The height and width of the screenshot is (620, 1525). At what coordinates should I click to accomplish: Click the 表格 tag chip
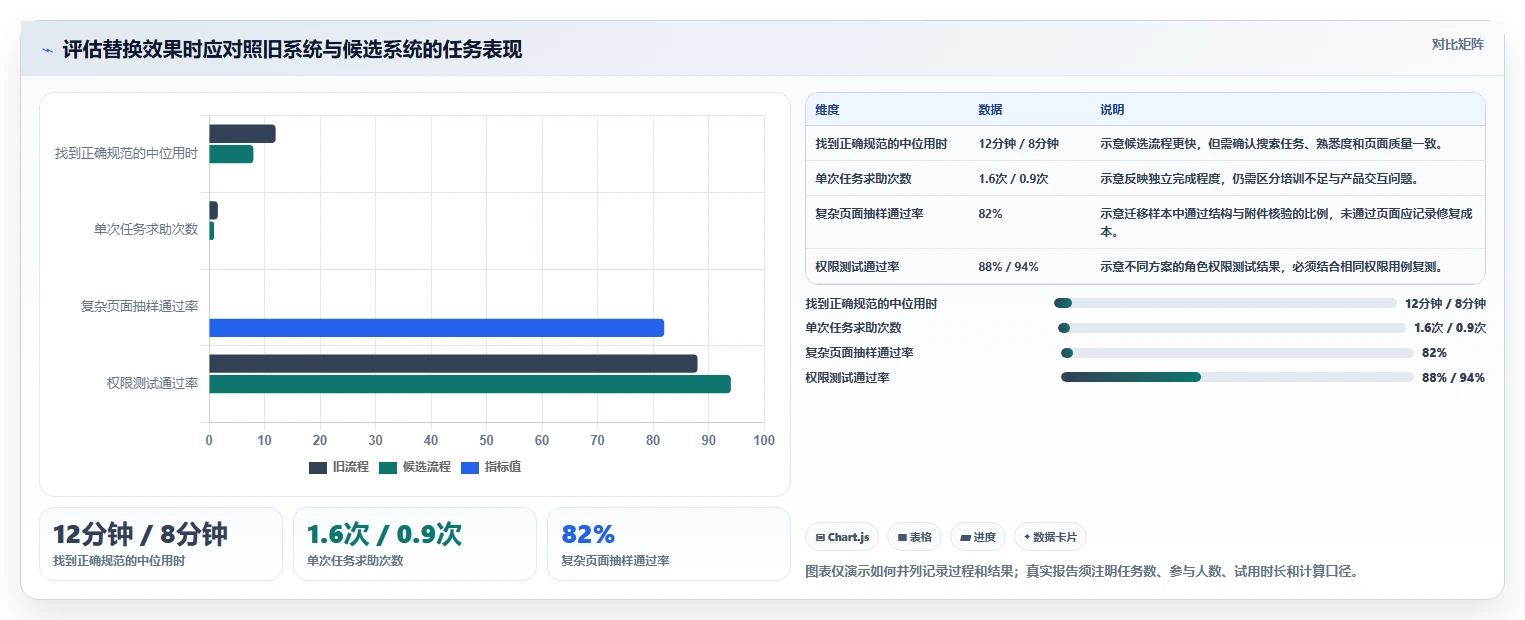pos(914,537)
